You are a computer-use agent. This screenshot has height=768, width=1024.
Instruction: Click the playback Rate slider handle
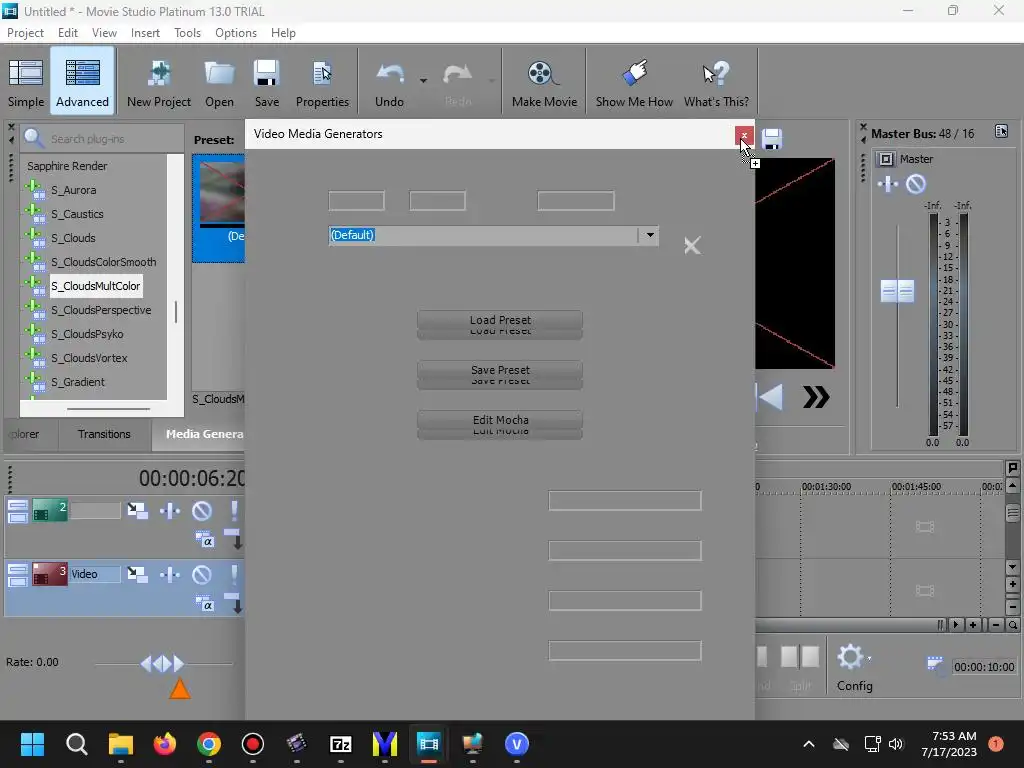coord(163,664)
